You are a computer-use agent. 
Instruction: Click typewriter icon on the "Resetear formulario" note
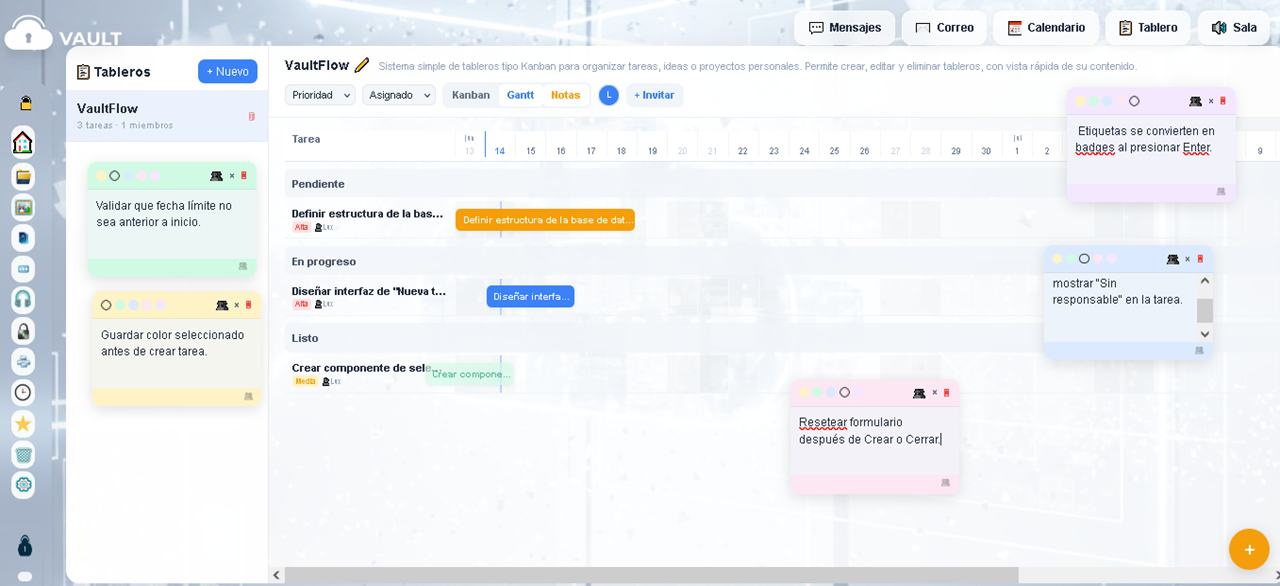tap(919, 393)
